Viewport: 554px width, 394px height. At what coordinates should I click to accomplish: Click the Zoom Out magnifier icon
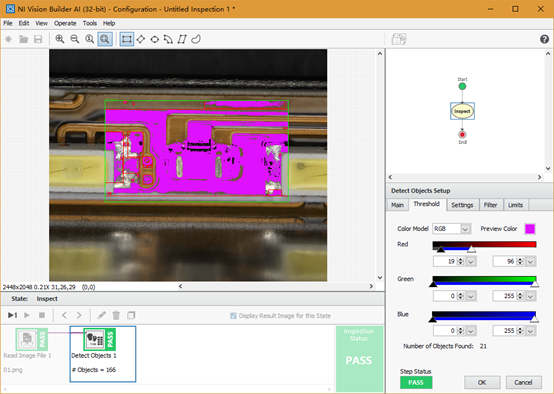(75, 39)
